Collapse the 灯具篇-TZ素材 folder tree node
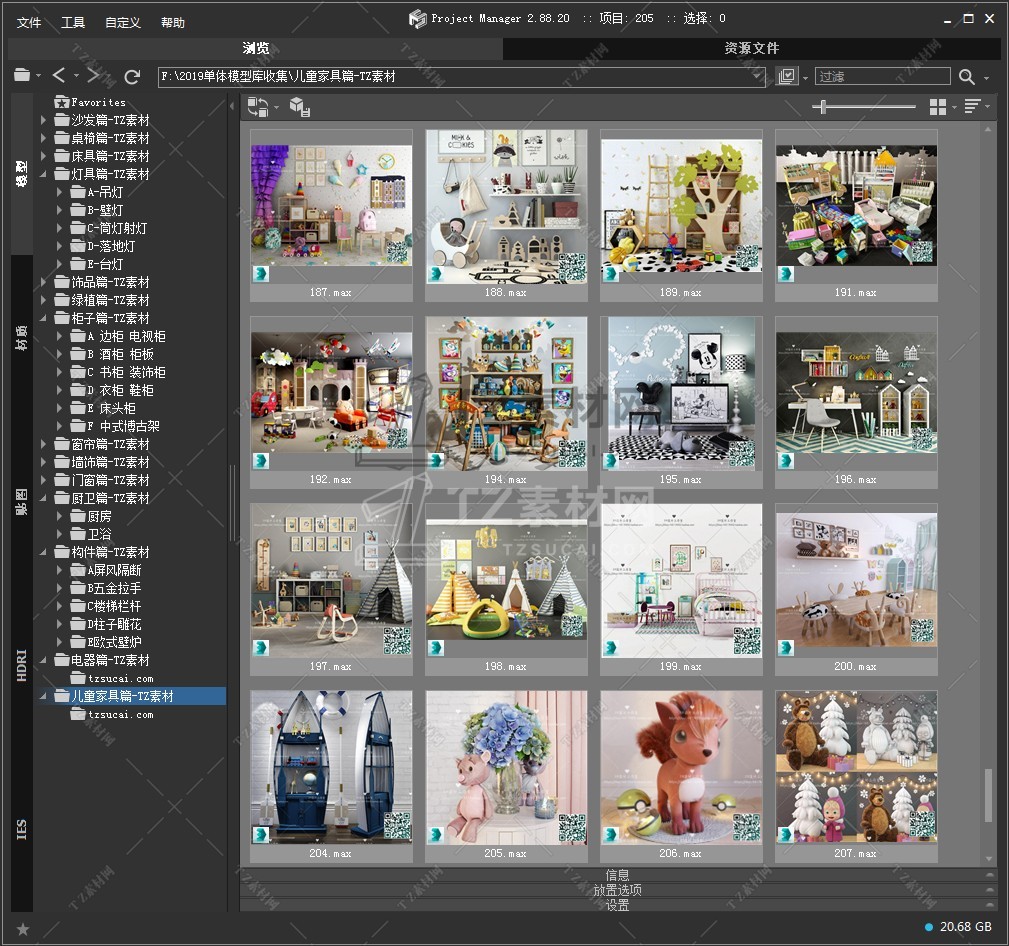 click(x=44, y=174)
